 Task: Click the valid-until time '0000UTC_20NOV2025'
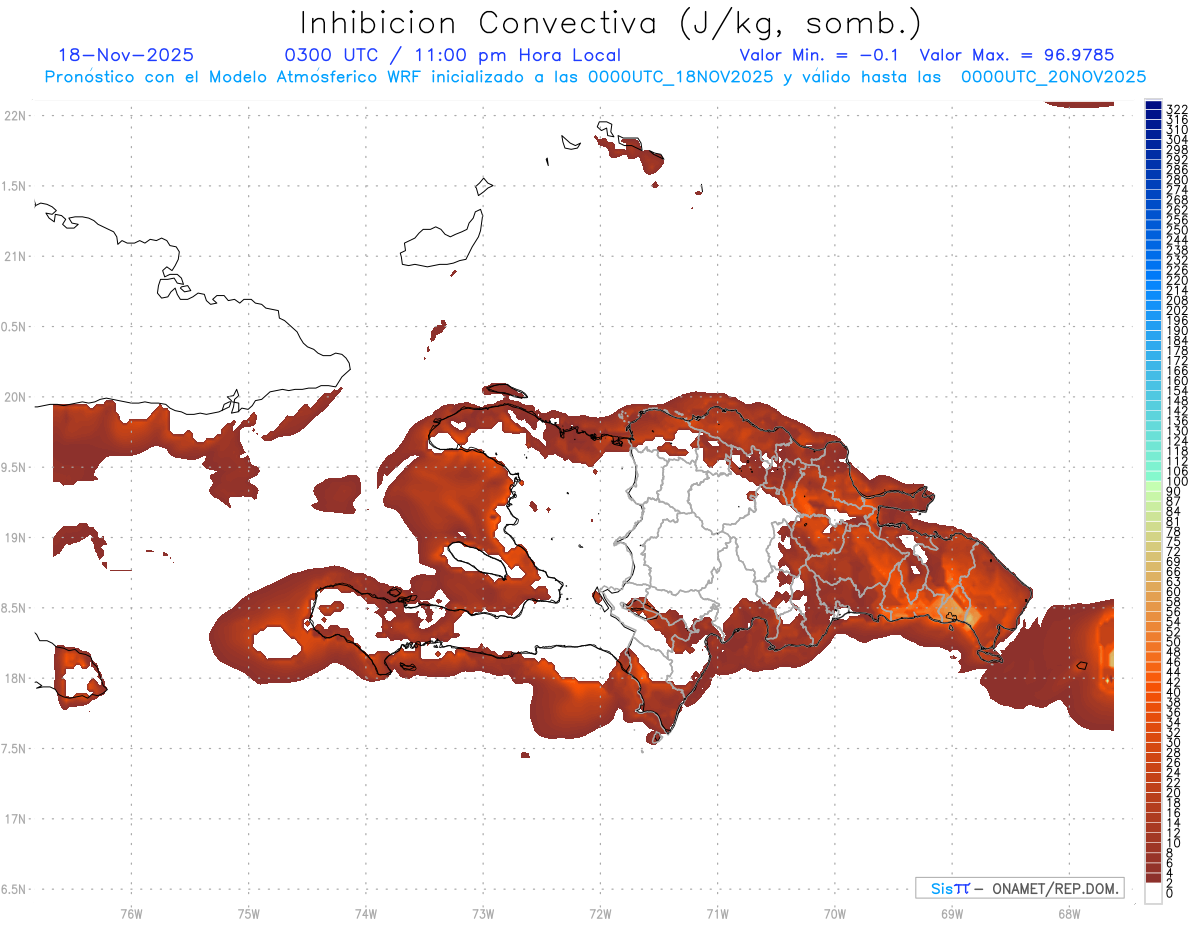[1053, 76]
